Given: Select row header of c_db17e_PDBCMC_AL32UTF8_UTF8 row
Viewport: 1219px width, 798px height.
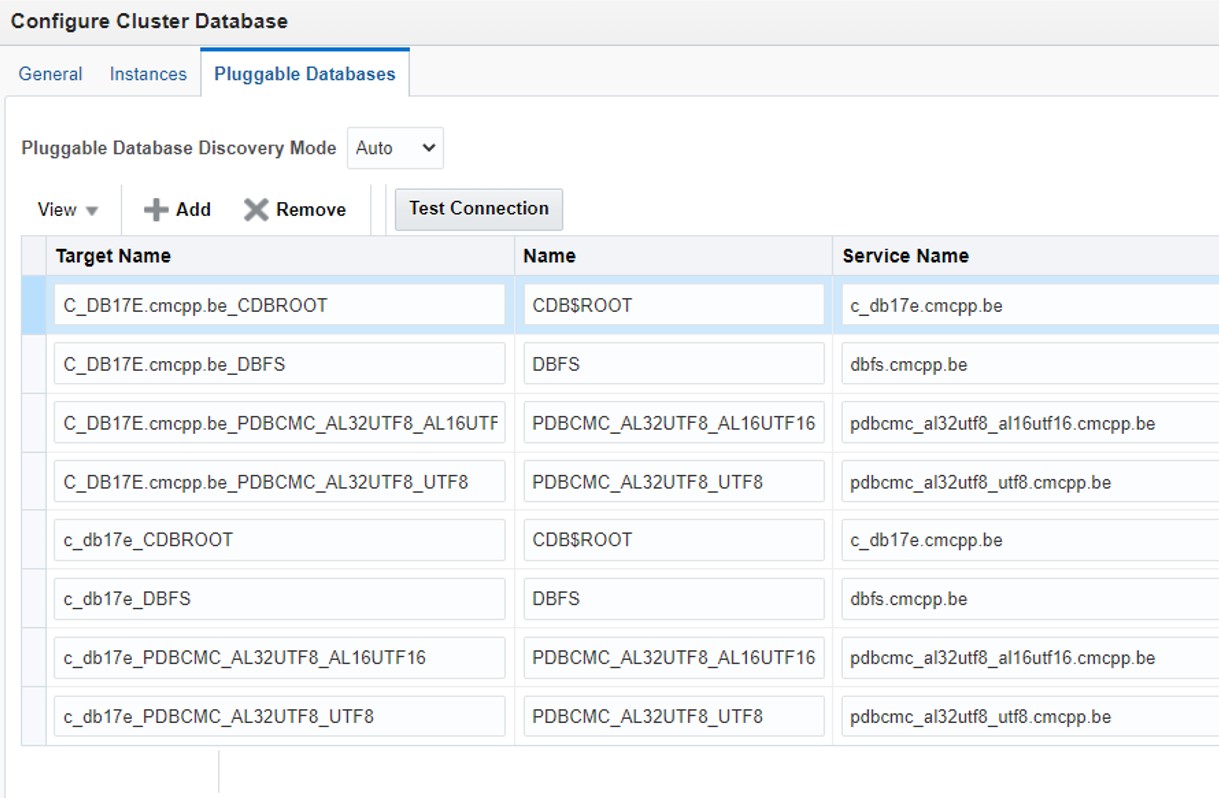Looking at the screenshot, I should coord(34,716).
